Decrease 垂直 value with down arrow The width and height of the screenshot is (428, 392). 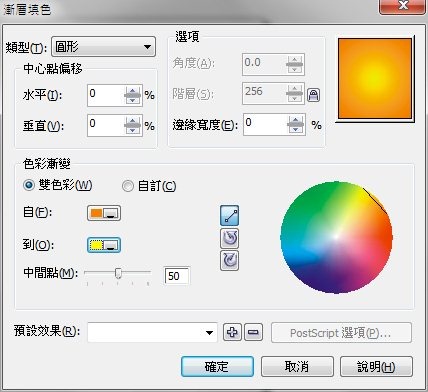coord(133,130)
